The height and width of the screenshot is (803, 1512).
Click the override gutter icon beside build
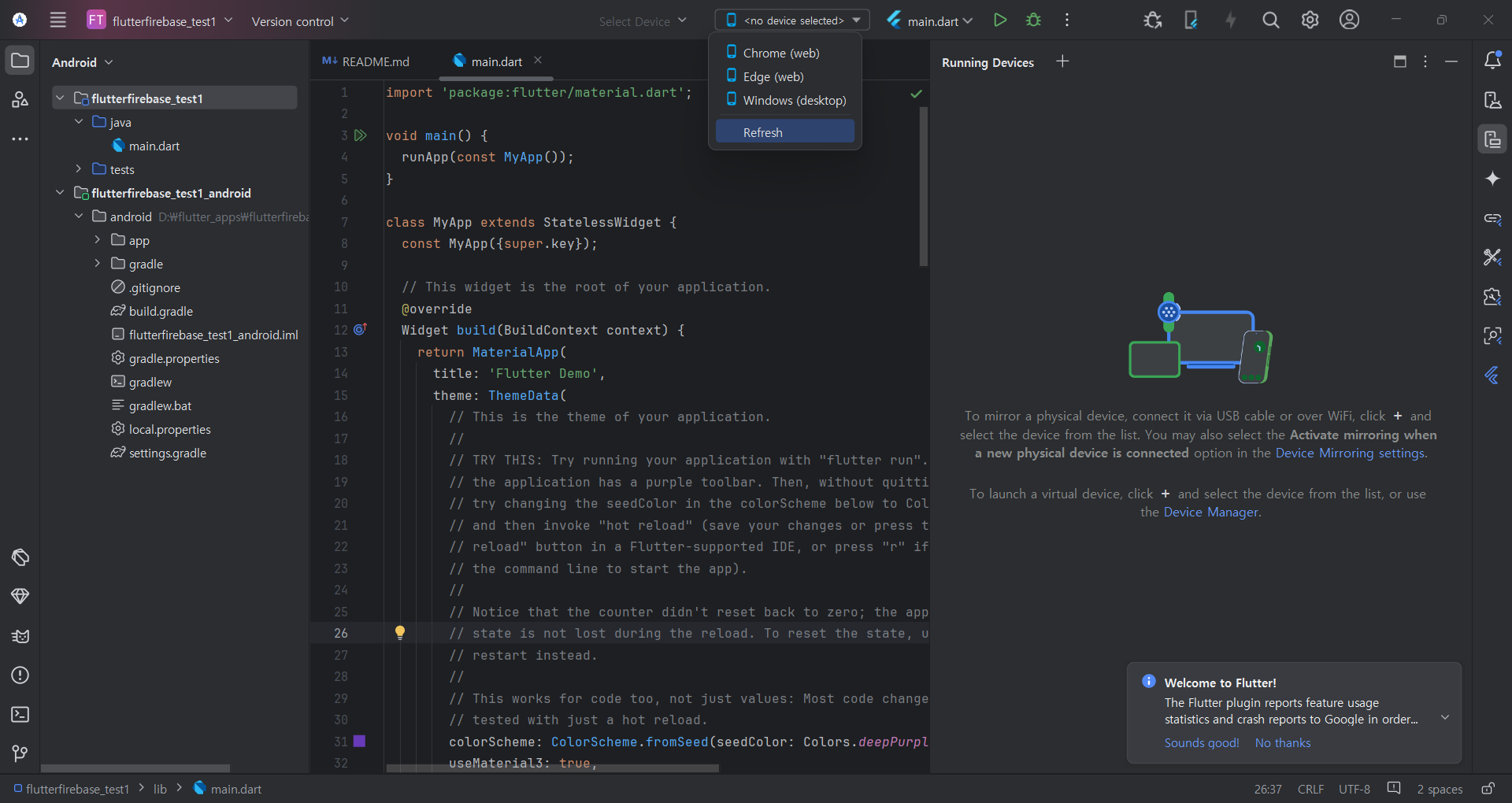coord(360,330)
